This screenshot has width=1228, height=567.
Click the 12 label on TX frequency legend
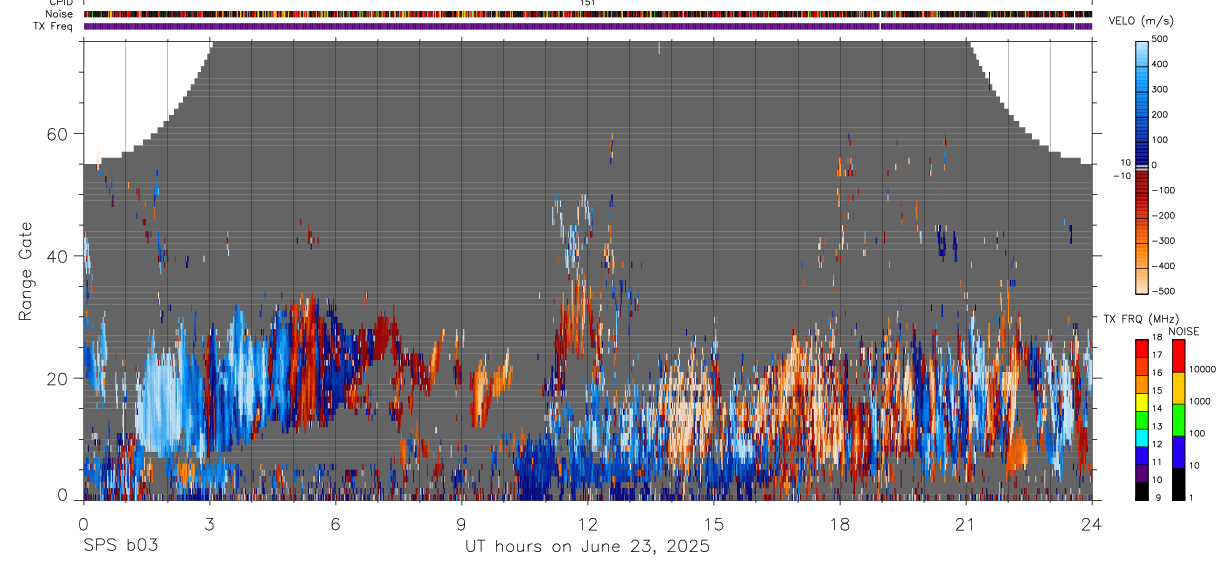(x=1157, y=444)
